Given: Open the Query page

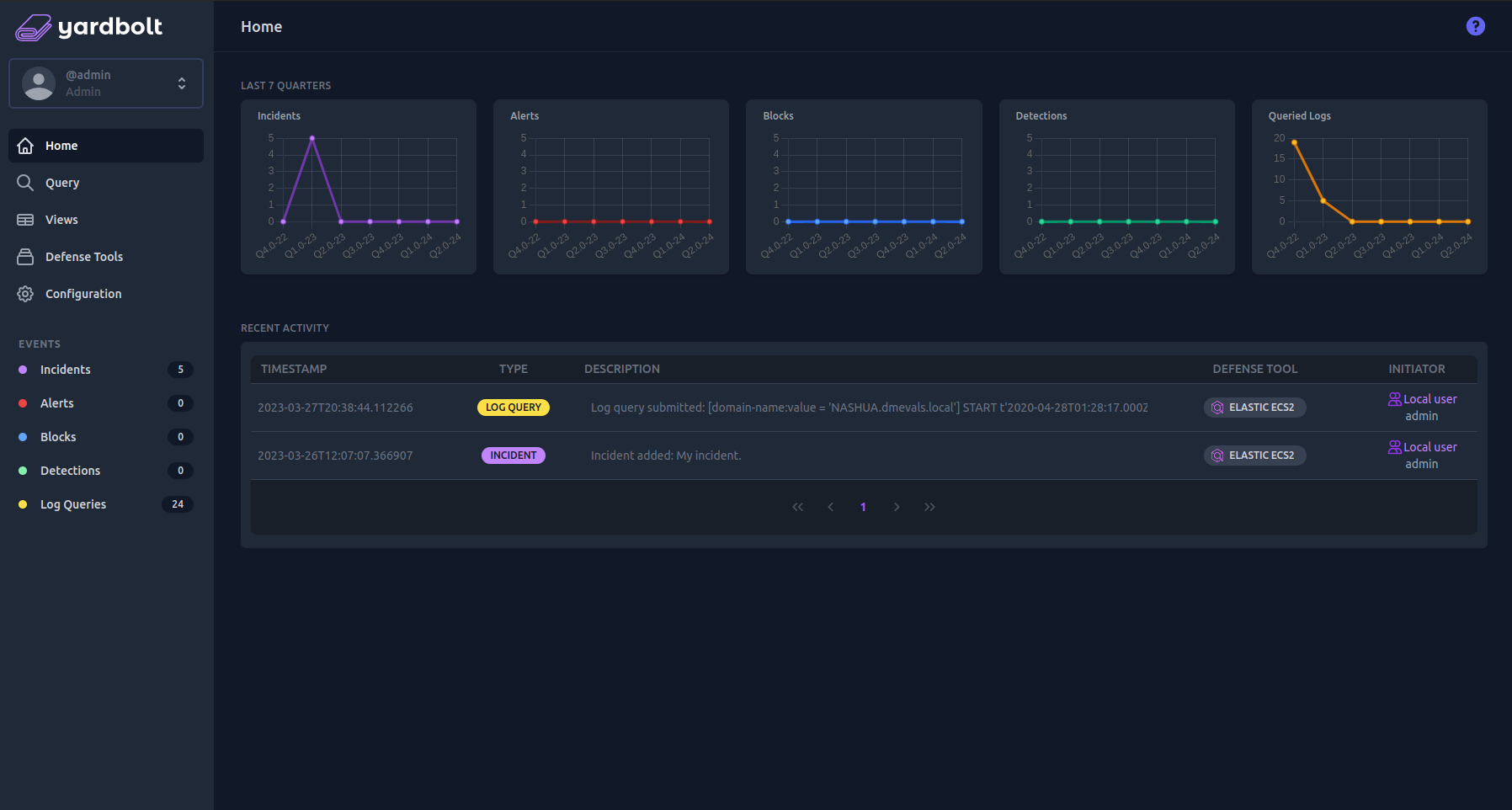Looking at the screenshot, I should [106, 183].
